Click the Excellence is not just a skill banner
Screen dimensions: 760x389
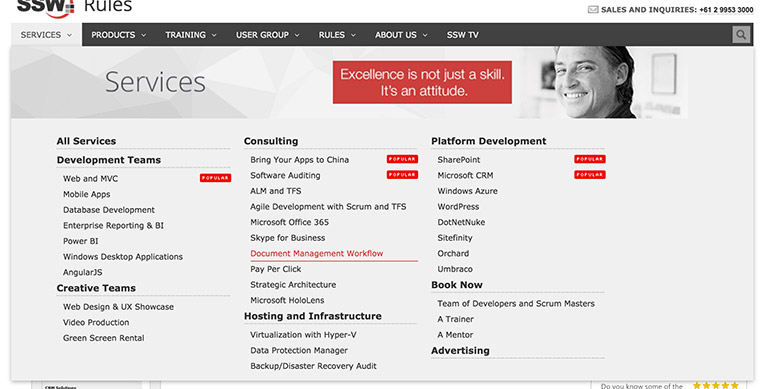[x=422, y=82]
